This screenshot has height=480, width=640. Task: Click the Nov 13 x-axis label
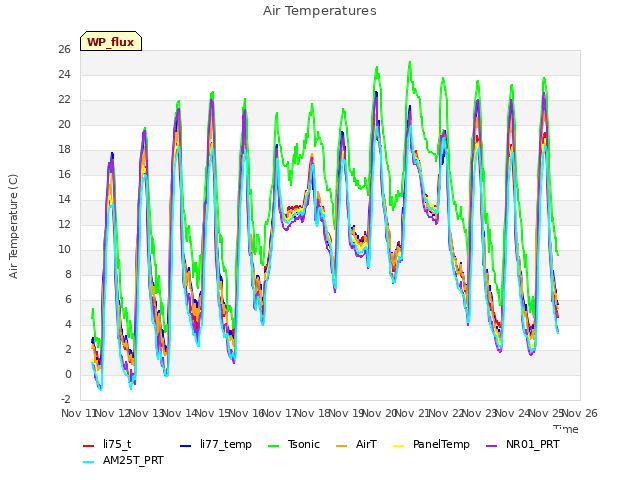pyautogui.click(x=146, y=413)
